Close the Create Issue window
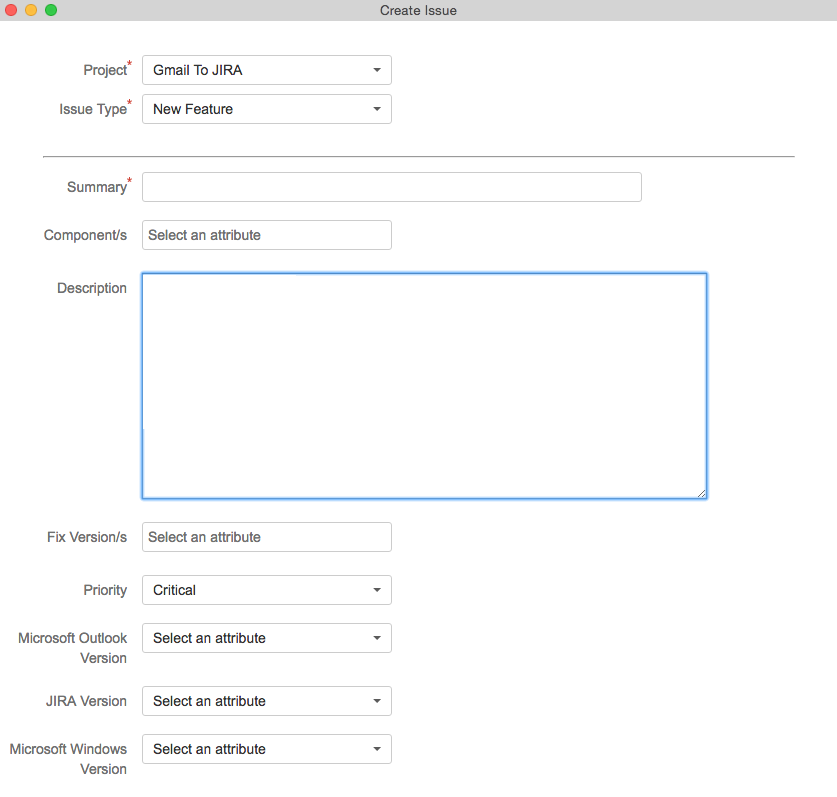Screen dimensions: 837x797 [x=12, y=10]
